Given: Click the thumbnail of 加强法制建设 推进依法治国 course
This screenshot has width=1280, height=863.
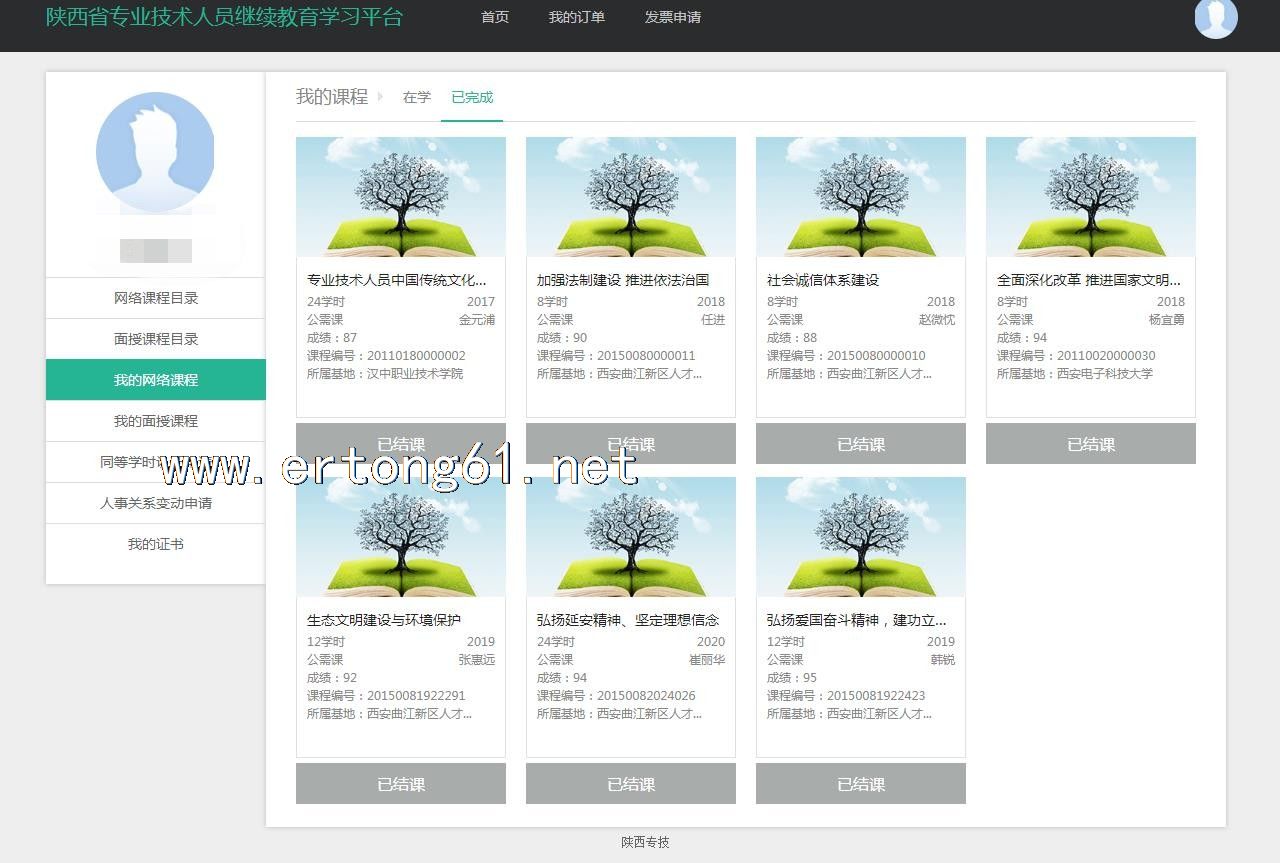Looking at the screenshot, I should click(x=631, y=197).
